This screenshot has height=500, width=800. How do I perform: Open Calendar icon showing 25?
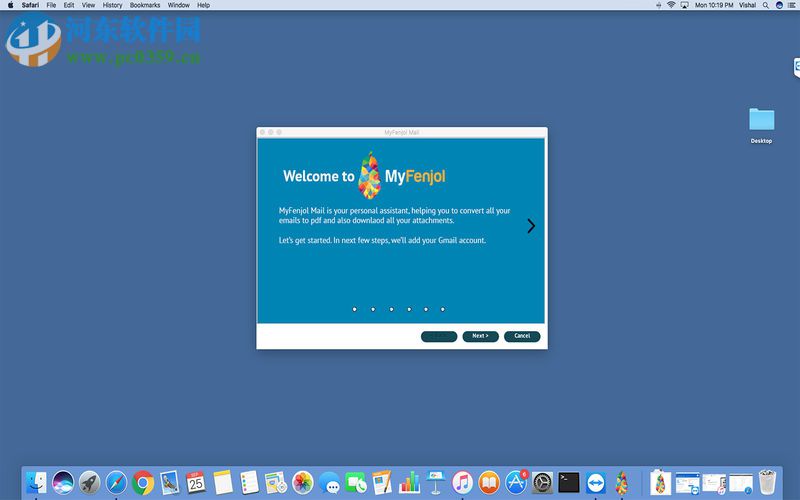click(x=196, y=482)
